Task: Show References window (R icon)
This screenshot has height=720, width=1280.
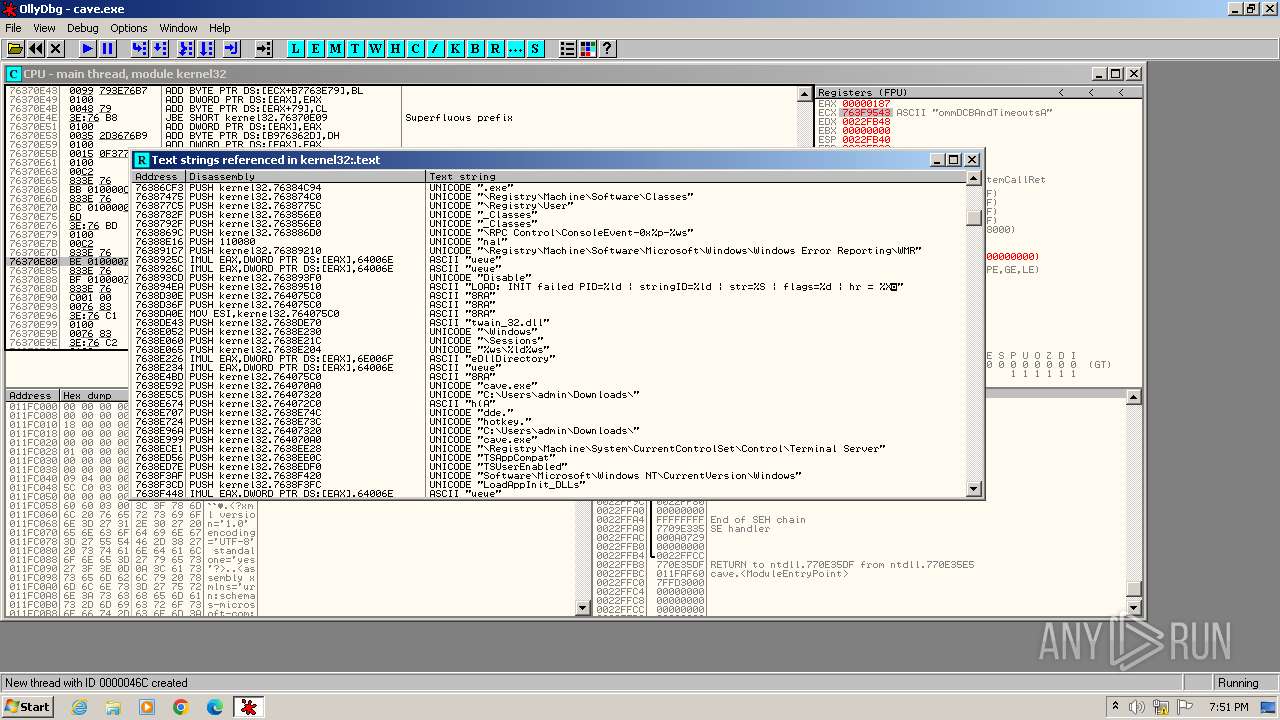Action: coord(496,48)
